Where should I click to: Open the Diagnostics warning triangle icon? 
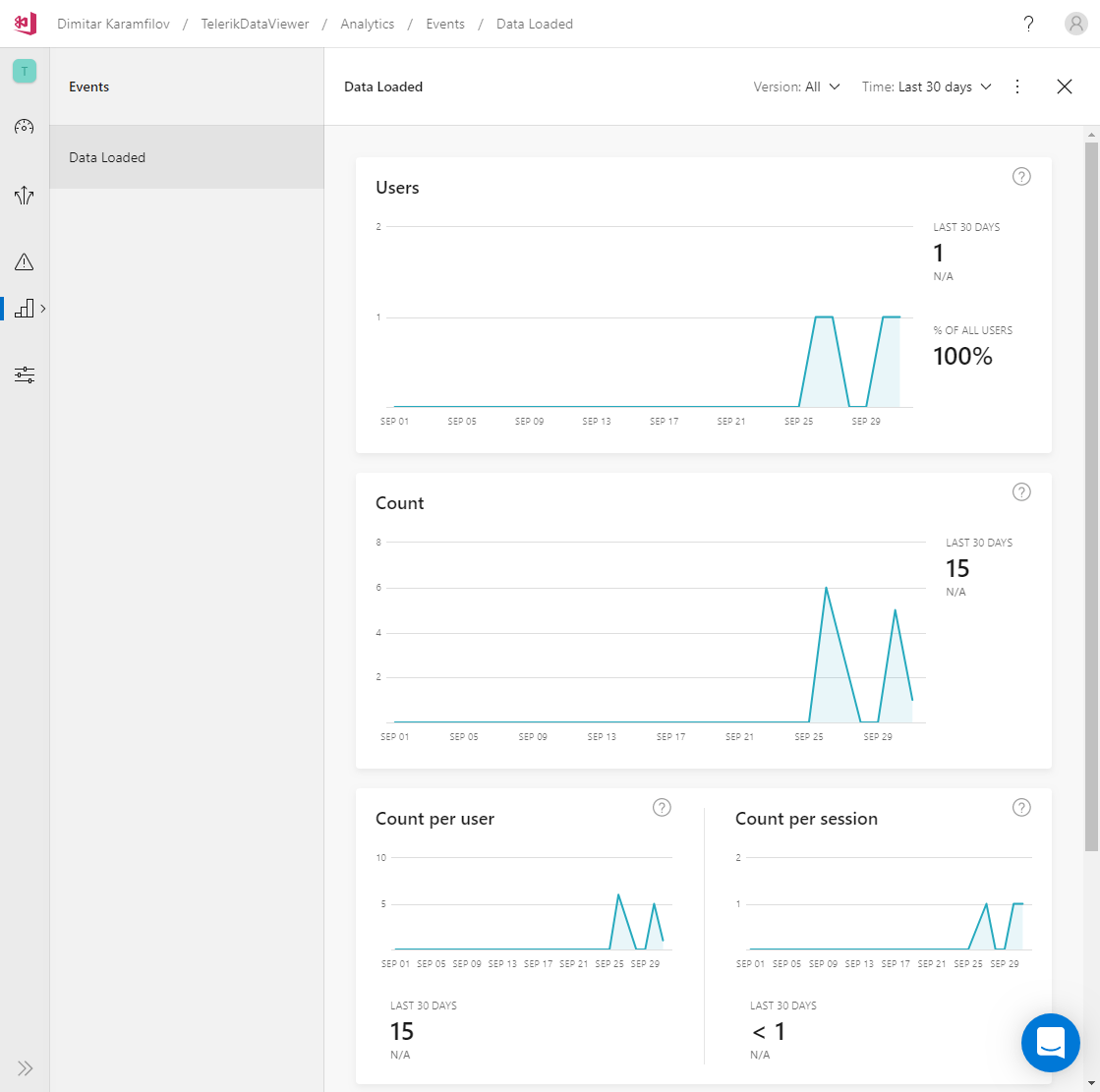(25, 261)
